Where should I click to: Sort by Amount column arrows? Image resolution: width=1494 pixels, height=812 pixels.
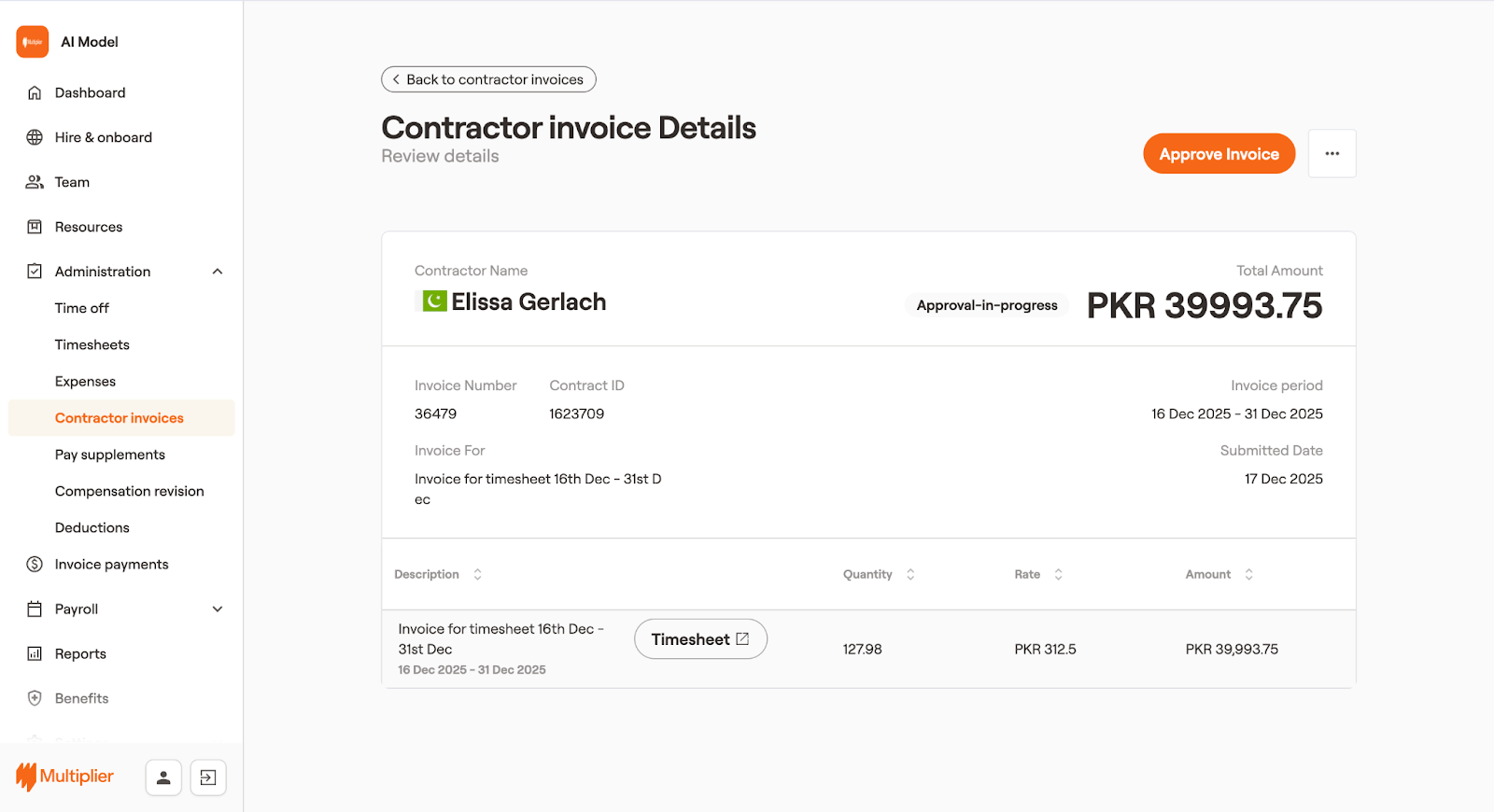pyautogui.click(x=1248, y=575)
